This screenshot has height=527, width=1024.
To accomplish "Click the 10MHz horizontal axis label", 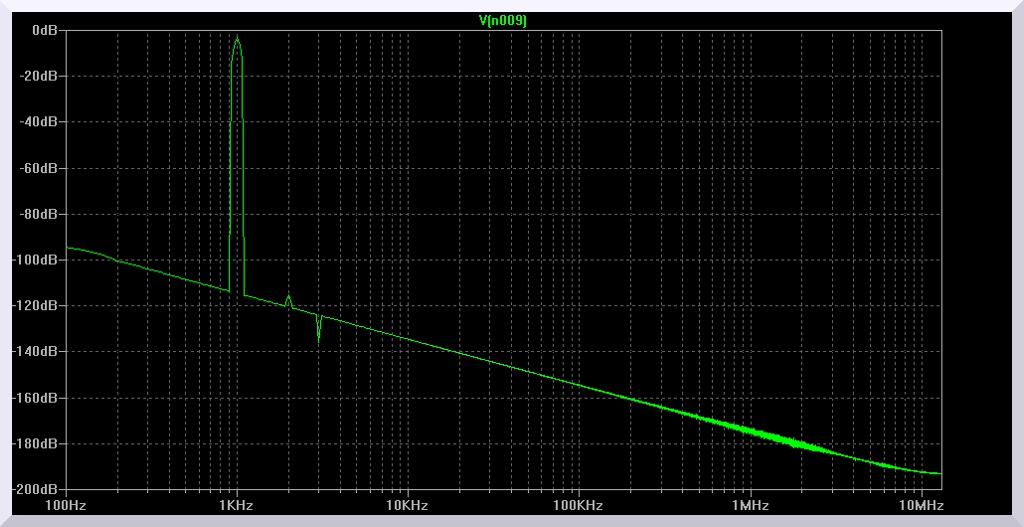I will 920,506.
